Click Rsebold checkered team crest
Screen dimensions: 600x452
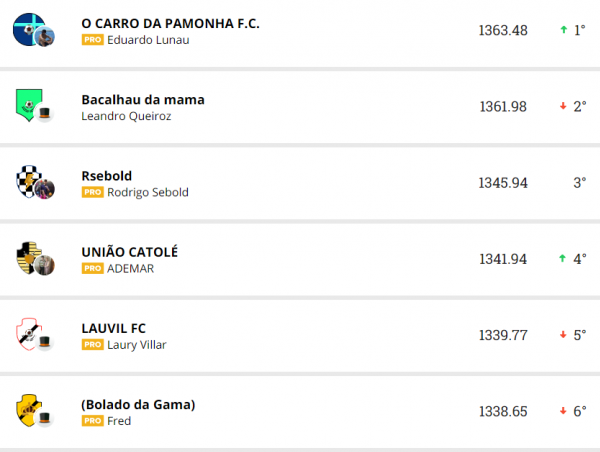point(28,181)
